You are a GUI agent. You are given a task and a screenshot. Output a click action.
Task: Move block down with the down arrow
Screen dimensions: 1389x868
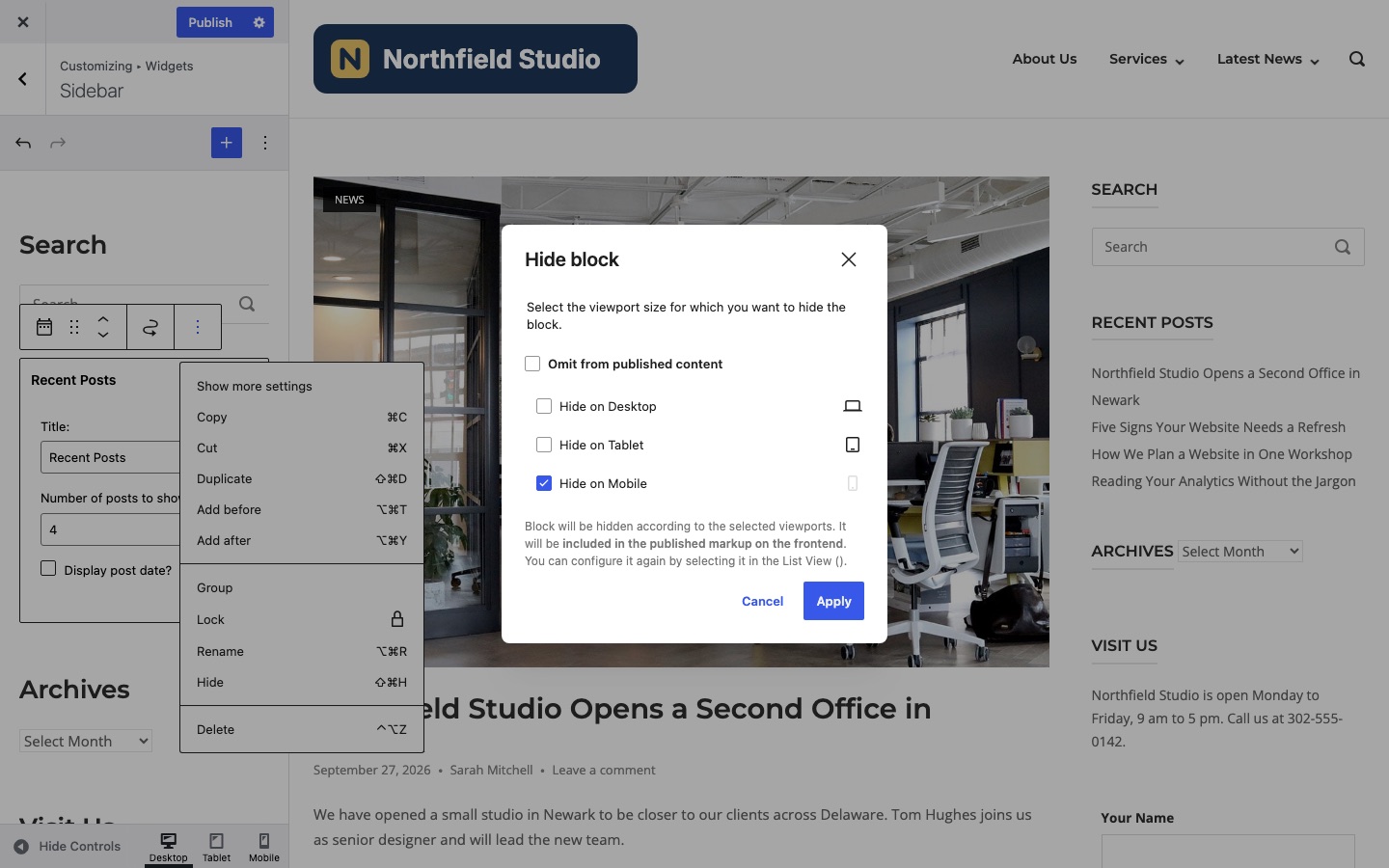pos(103,335)
